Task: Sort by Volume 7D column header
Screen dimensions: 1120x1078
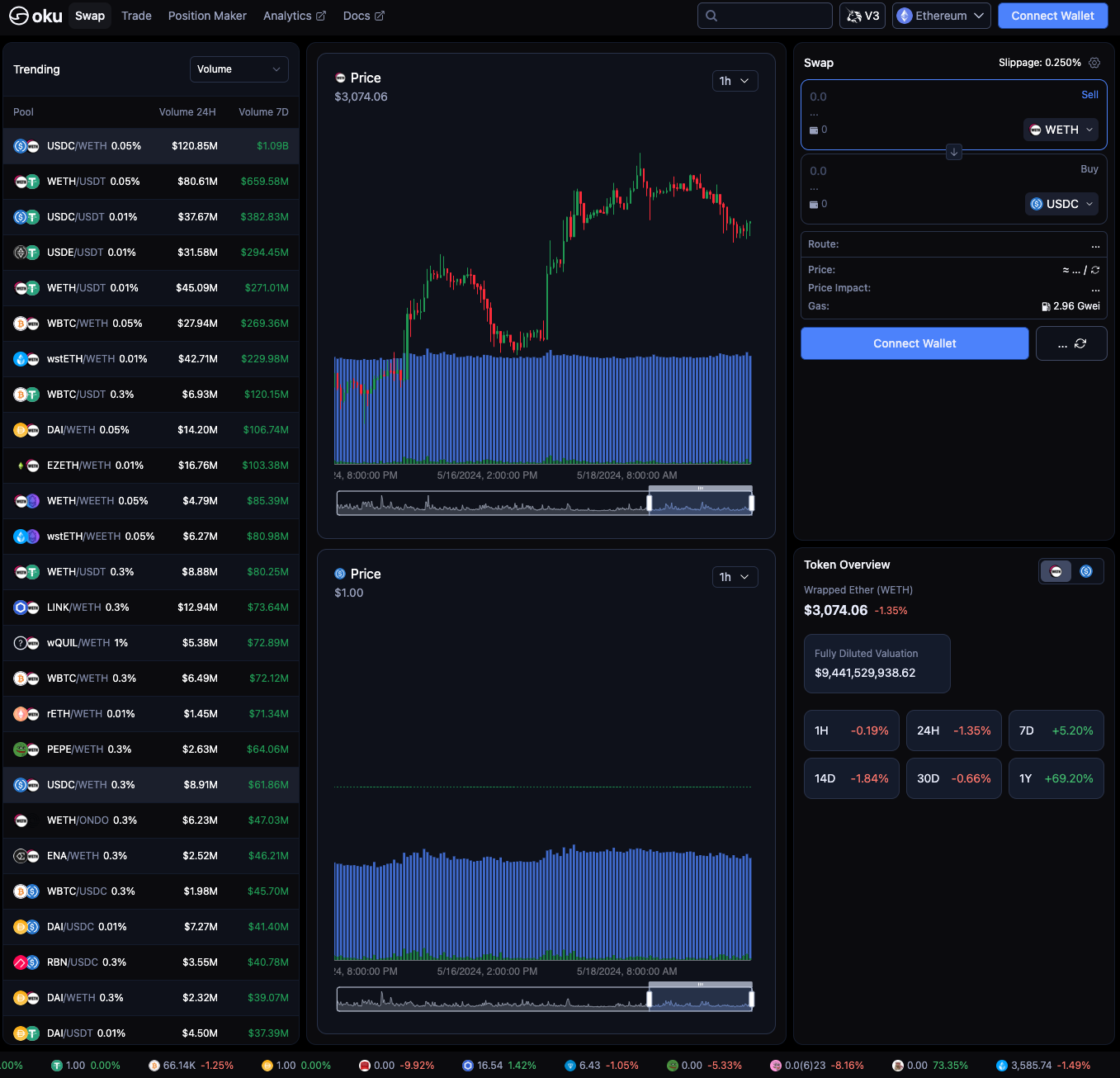Action: pos(263,112)
